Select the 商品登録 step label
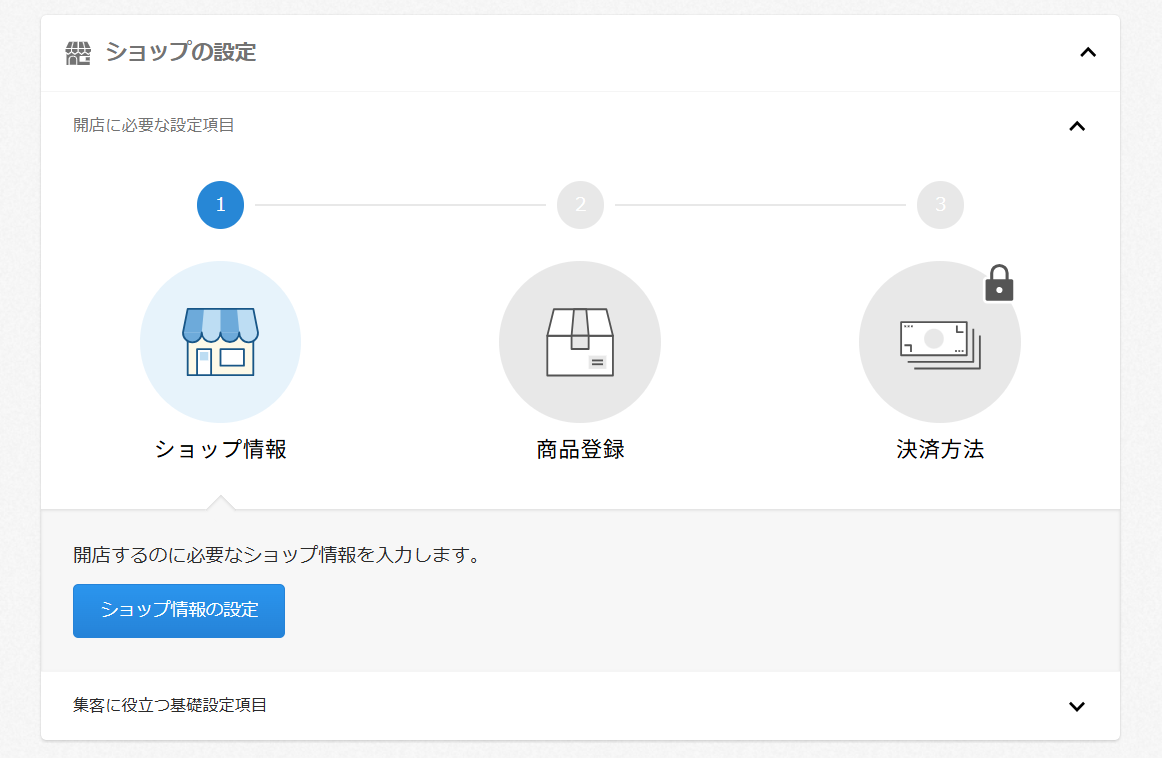Viewport: 1162px width, 758px height. [x=580, y=451]
